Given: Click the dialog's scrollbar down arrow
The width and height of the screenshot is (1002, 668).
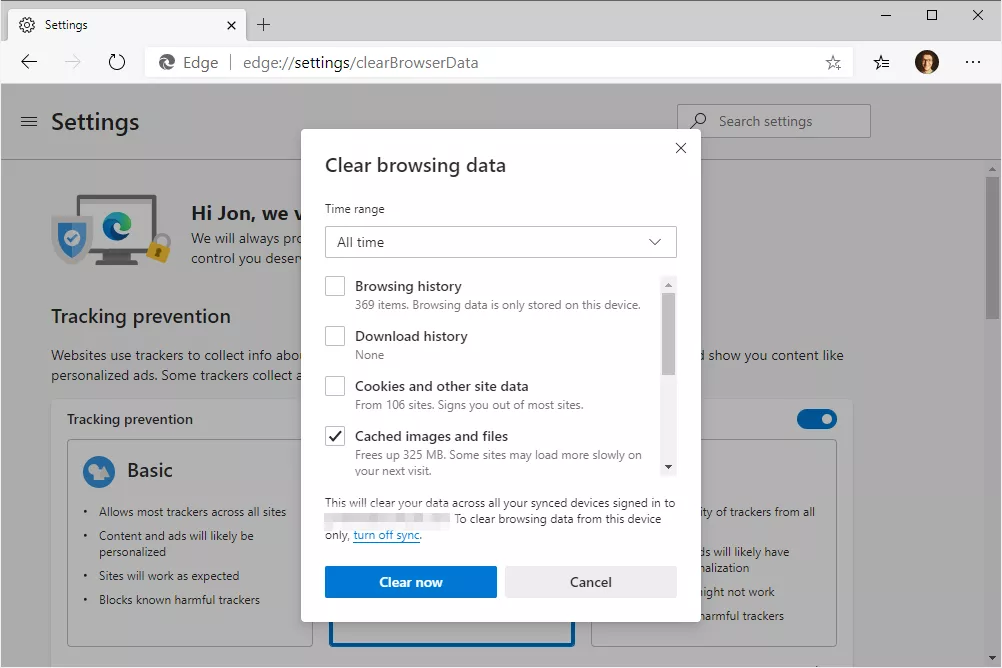Looking at the screenshot, I should 668,467.
